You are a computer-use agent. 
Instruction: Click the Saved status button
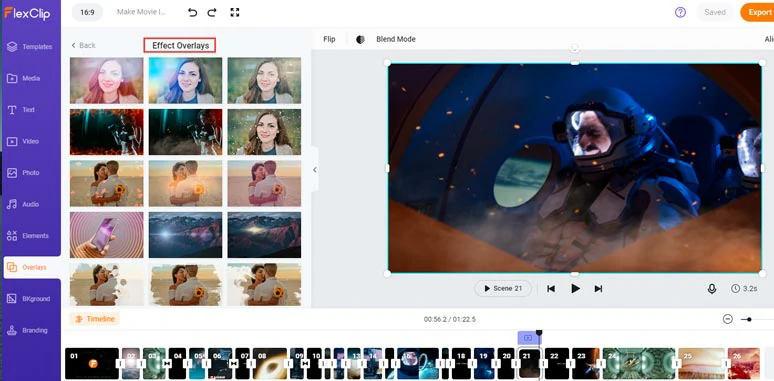(715, 12)
